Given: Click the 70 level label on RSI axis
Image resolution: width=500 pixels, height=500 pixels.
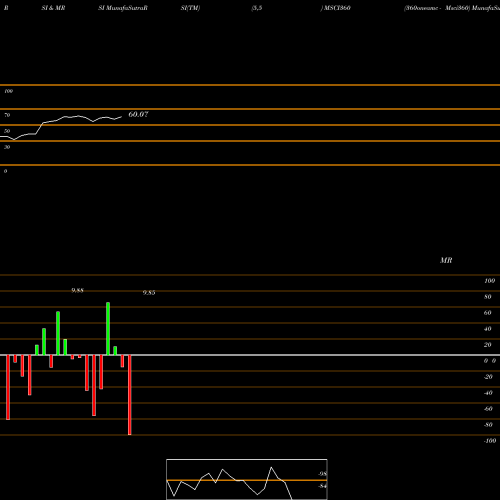Looking at the screenshot, I should 7,115.
